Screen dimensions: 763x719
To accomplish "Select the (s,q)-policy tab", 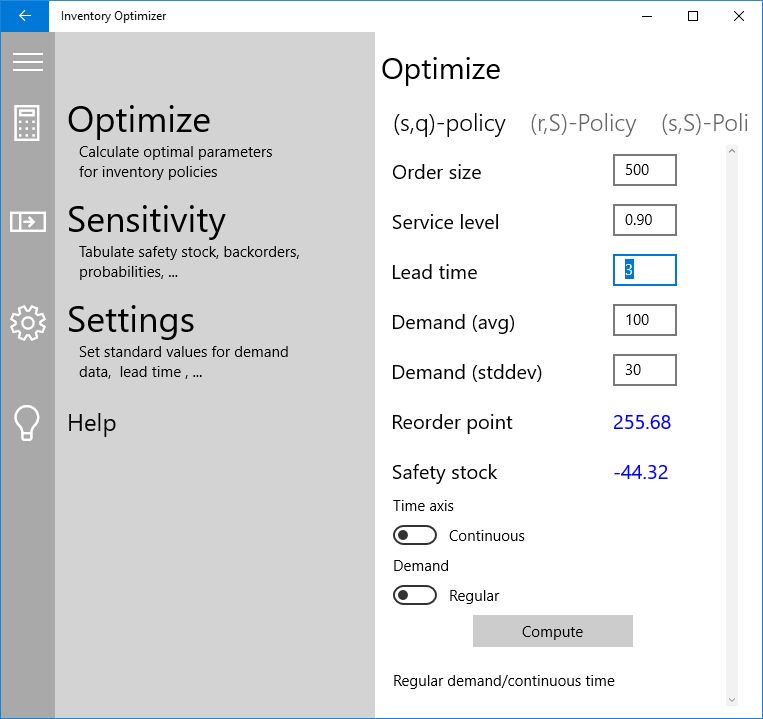I will 449,123.
